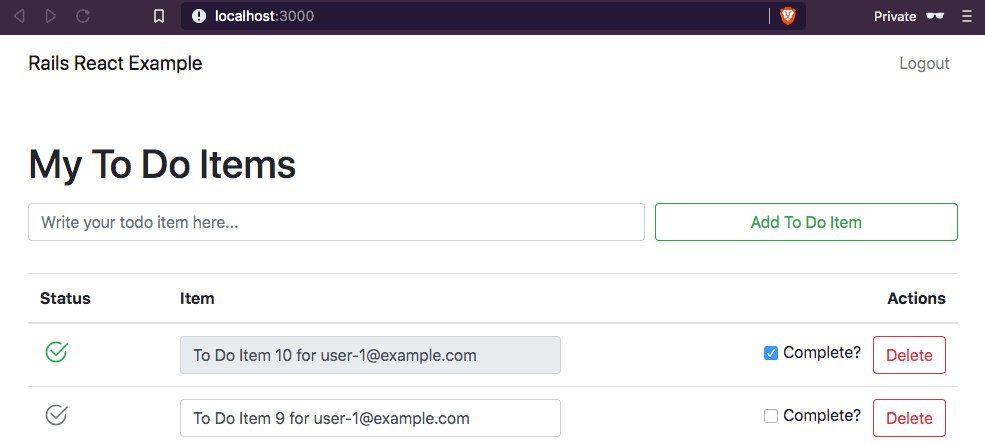Focus the 'Write your todo item here' field
Viewport: 985px width, 444px height.
point(336,222)
